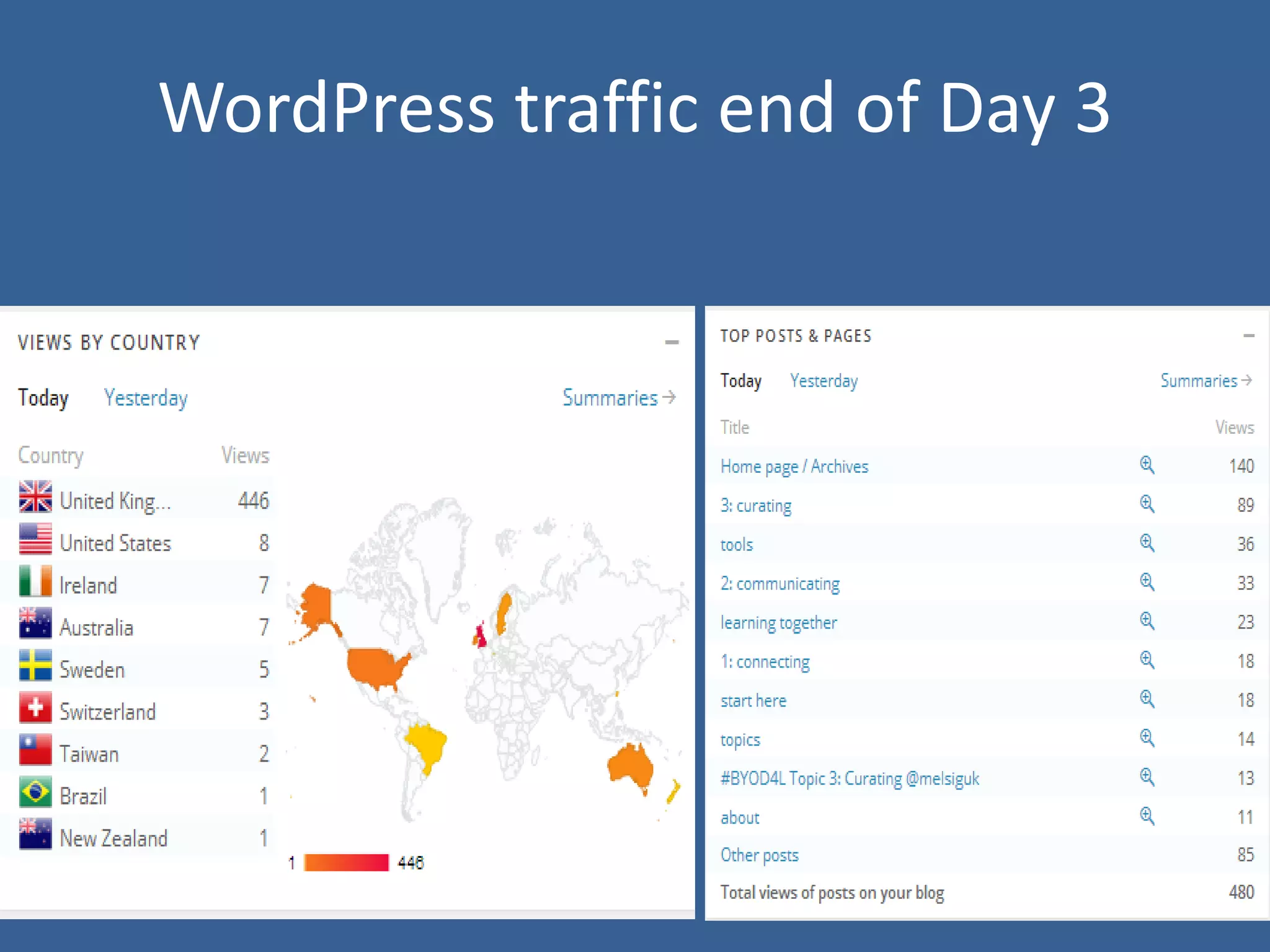Click Sweden on the world map

(504, 614)
